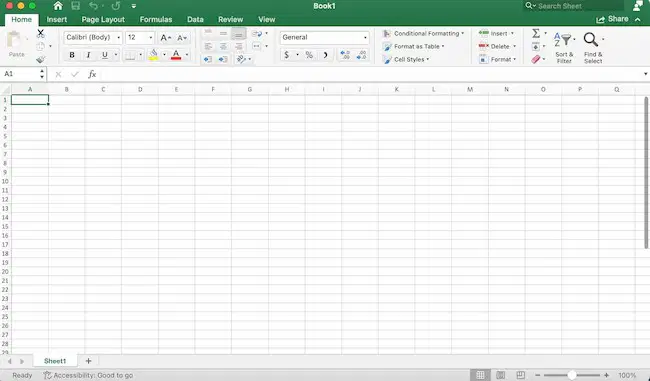Click the Share button
The width and height of the screenshot is (650, 381).
[x=612, y=19]
